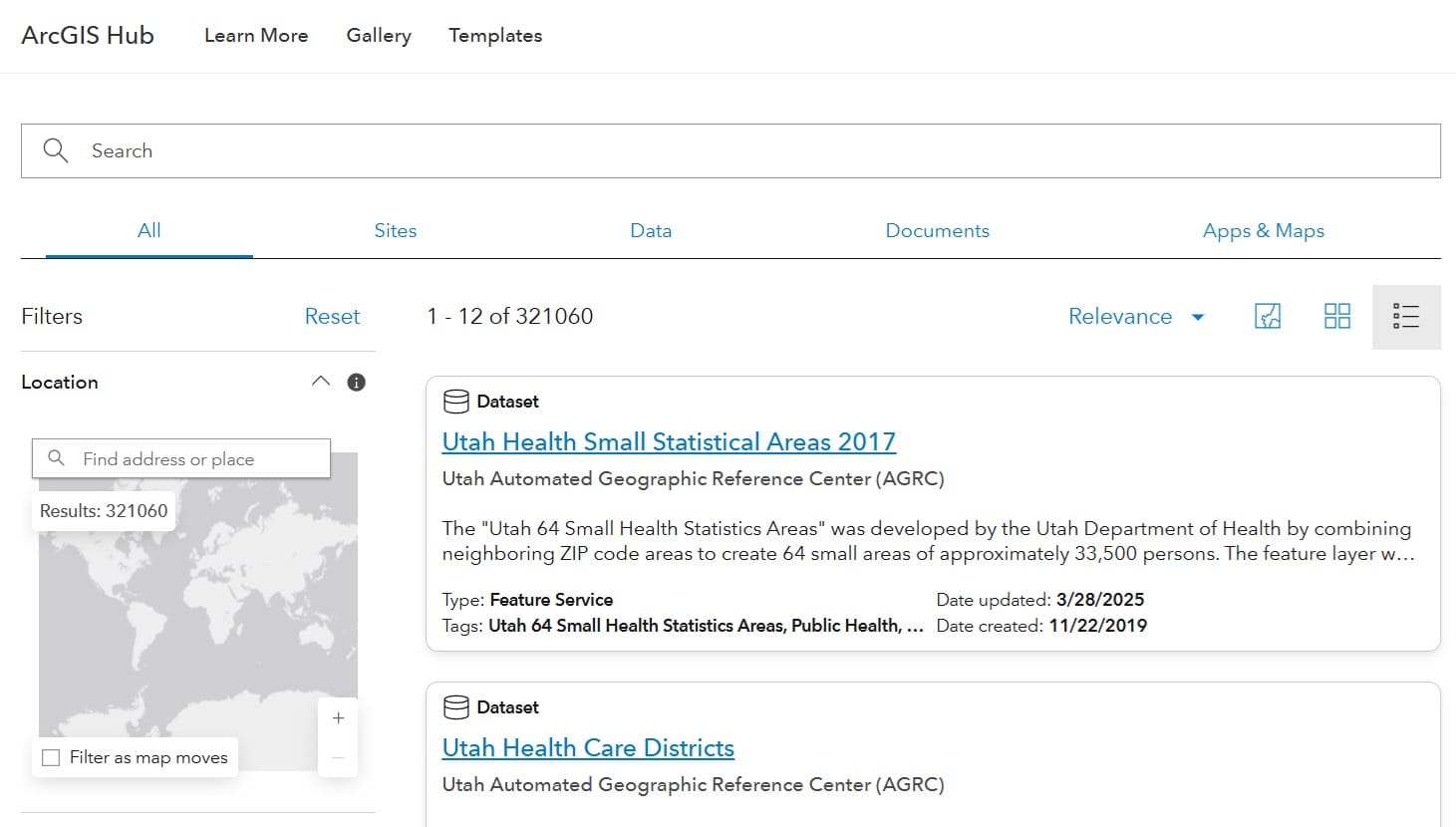This screenshot has height=827, width=1456.
Task: Switch to the Data tab
Action: point(651,230)
